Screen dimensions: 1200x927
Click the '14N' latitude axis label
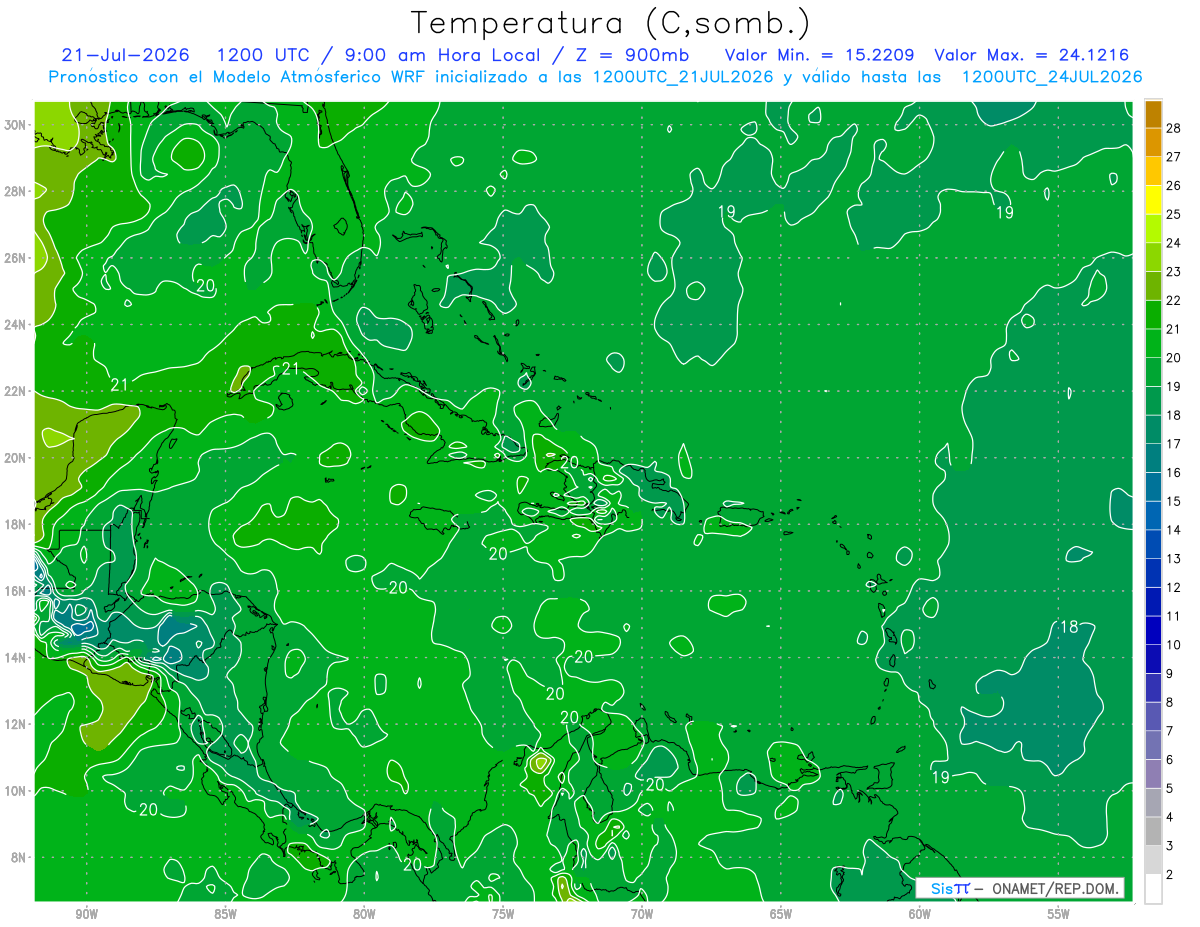pos(15,658)
